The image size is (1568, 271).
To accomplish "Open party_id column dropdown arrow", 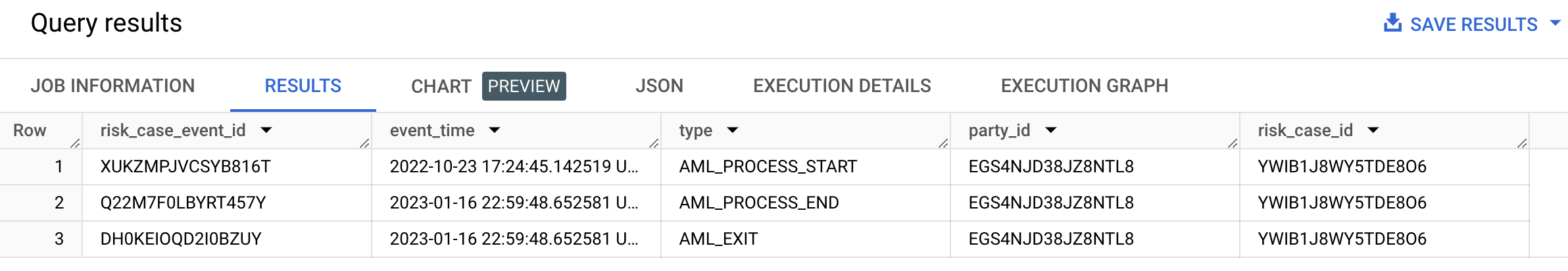I will pos(1051,130).
